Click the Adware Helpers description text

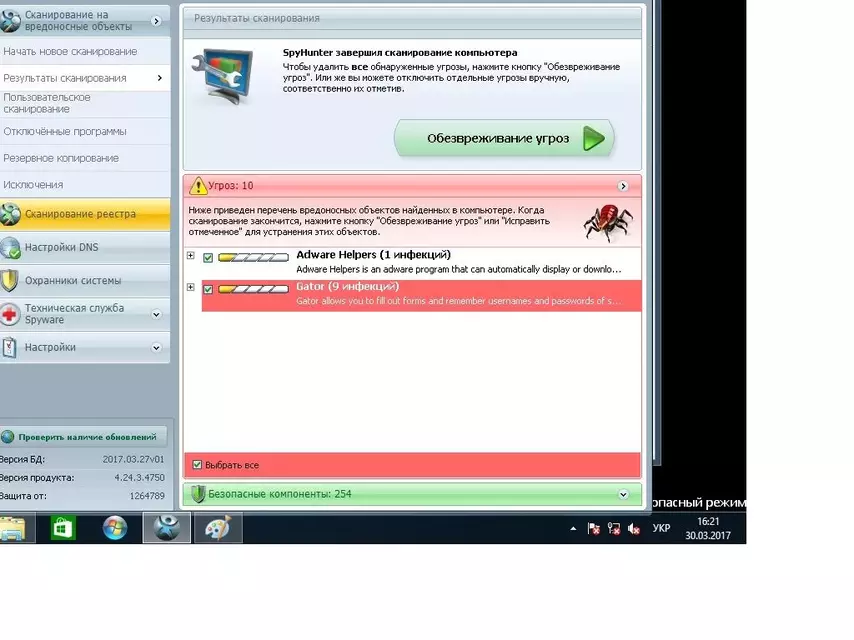(459, 269)
